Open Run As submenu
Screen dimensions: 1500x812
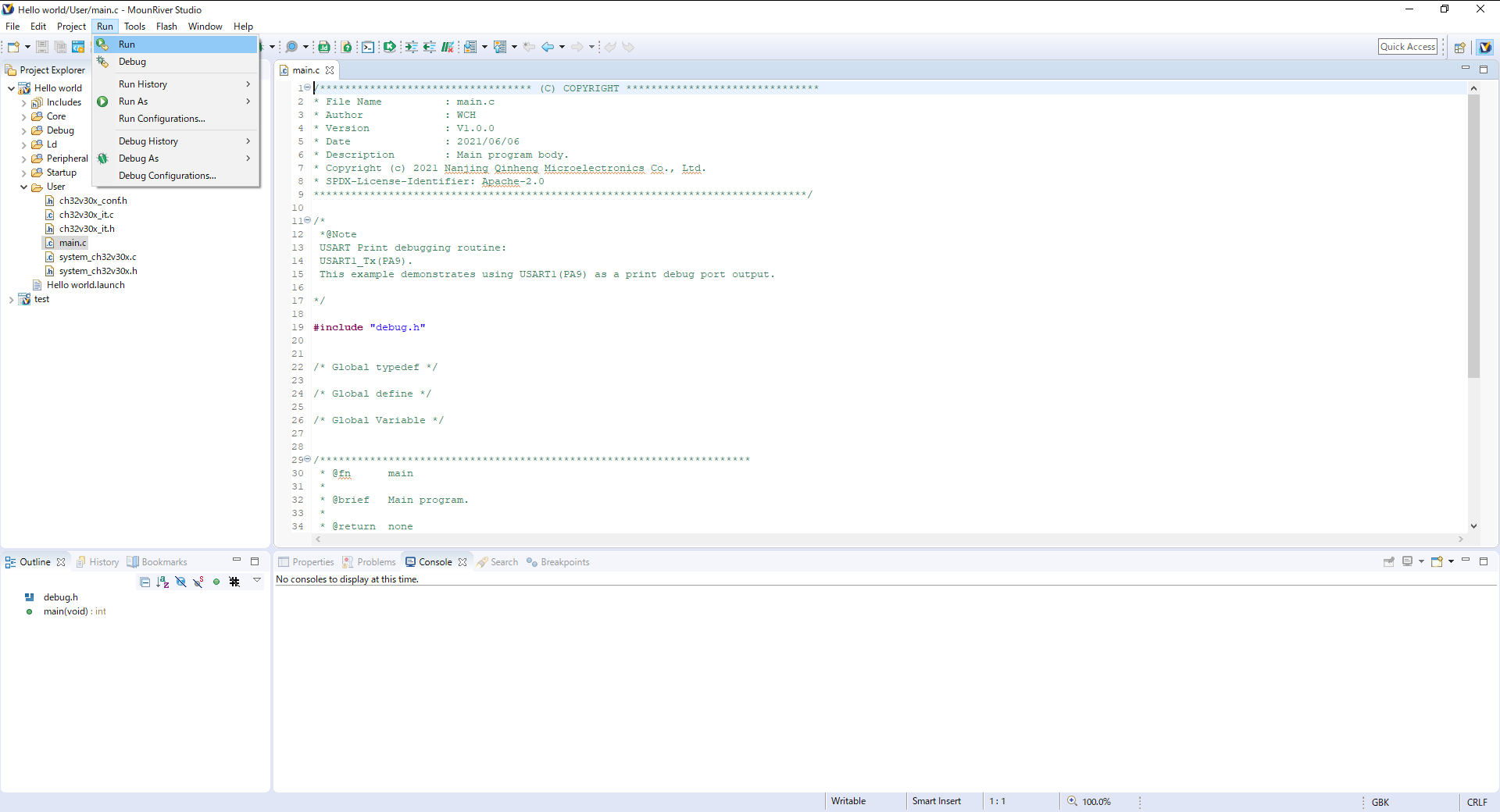(176, 101)
